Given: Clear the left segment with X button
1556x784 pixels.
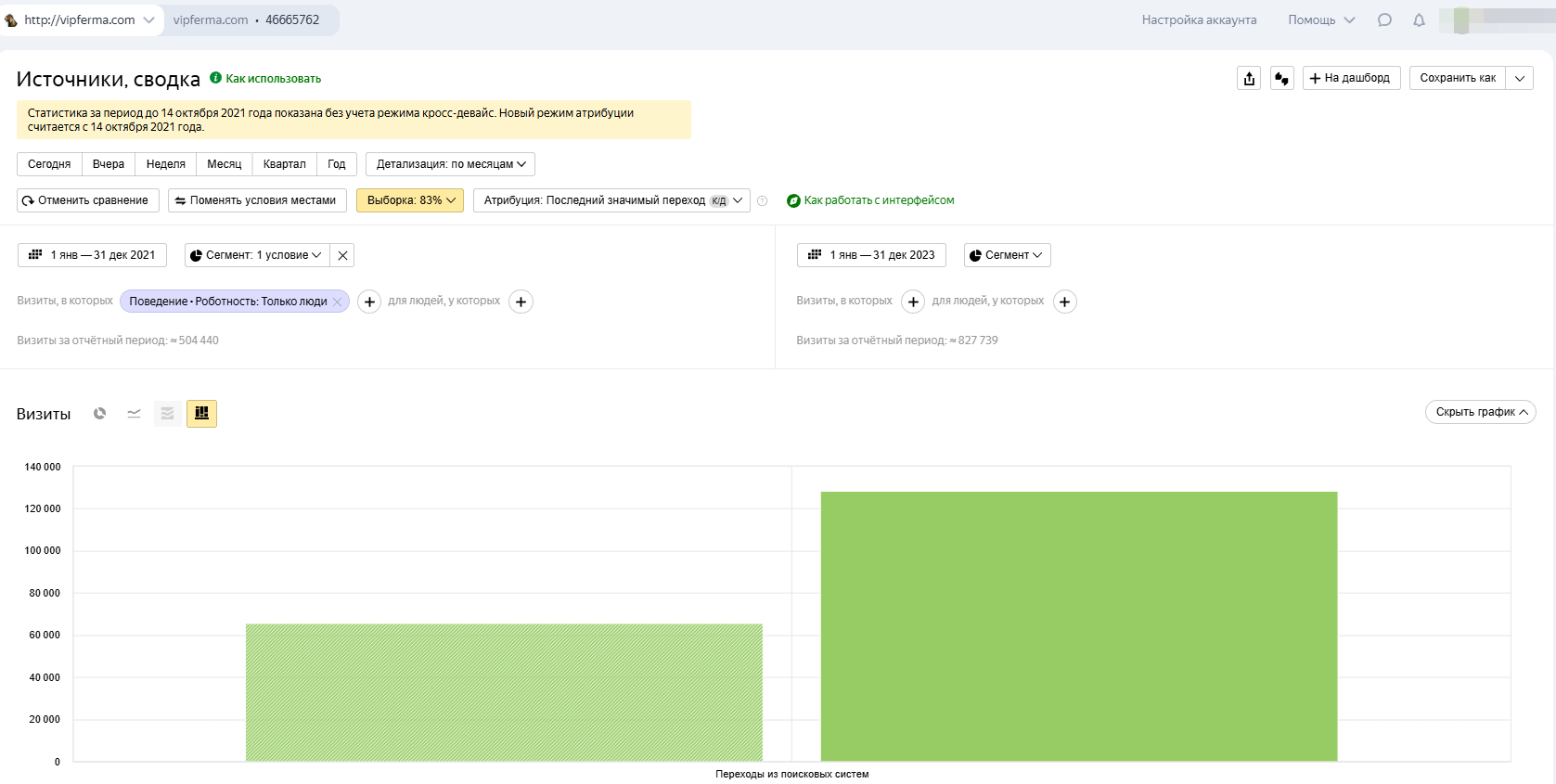Looking at the screenshot, I should 342,256.
